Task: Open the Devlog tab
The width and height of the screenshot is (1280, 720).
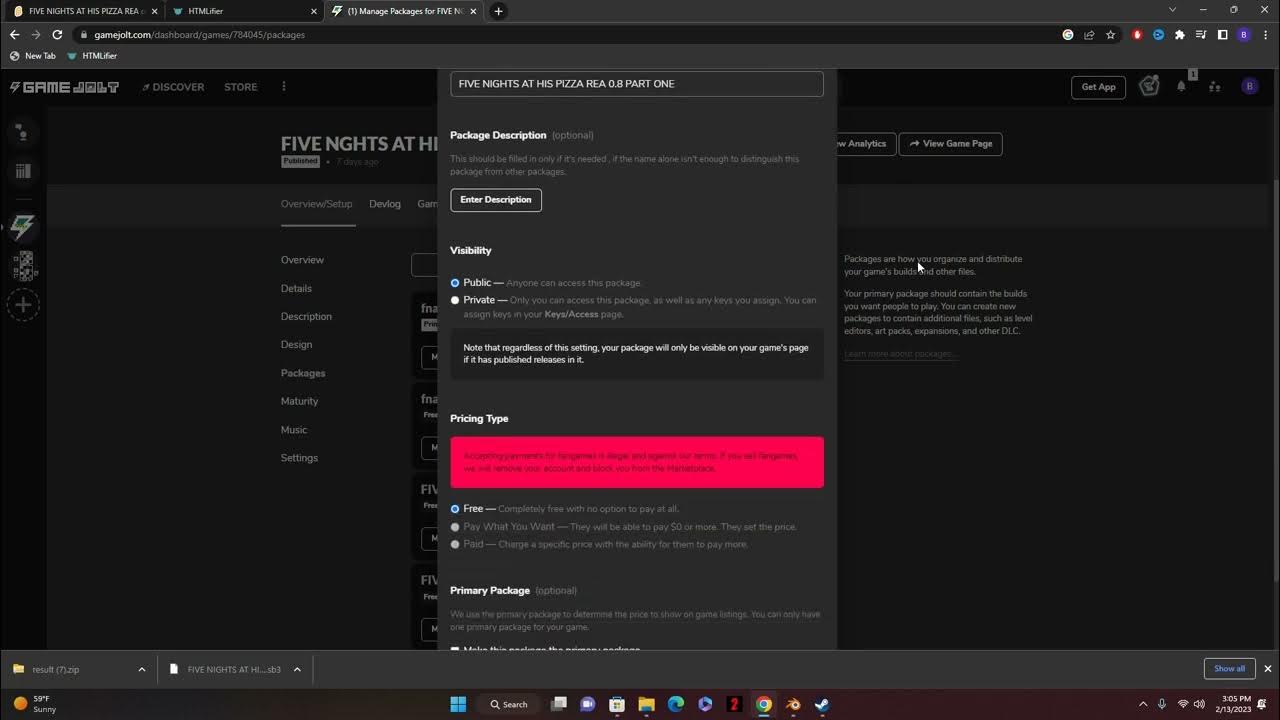Action: tap(385, 204)
